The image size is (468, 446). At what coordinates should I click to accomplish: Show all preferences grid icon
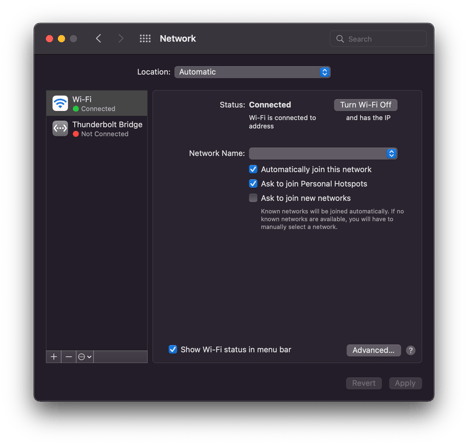[x=145, y=39]
